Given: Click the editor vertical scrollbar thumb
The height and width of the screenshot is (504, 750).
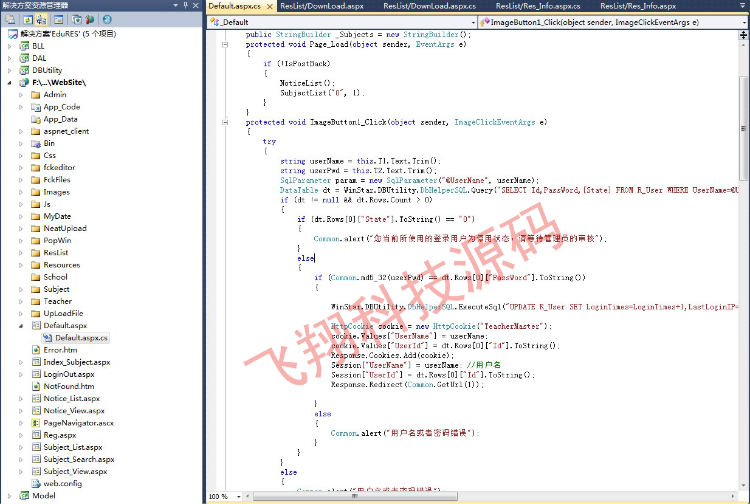Looking at the screenshot, I should click(x=743, y=129).
